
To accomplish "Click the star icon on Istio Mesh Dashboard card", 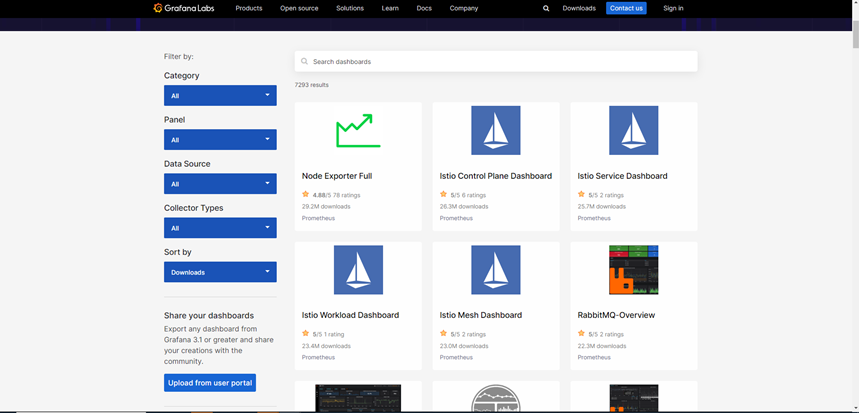I will (444, 334).
